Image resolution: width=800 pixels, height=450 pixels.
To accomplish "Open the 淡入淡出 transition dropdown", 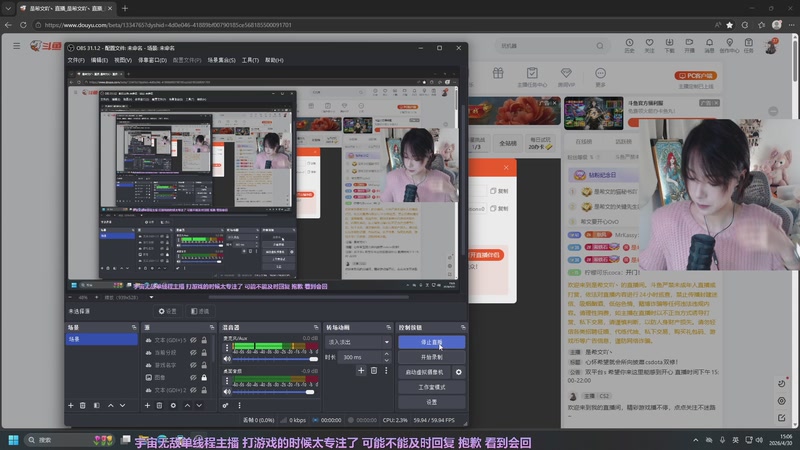I will (359, 342).
